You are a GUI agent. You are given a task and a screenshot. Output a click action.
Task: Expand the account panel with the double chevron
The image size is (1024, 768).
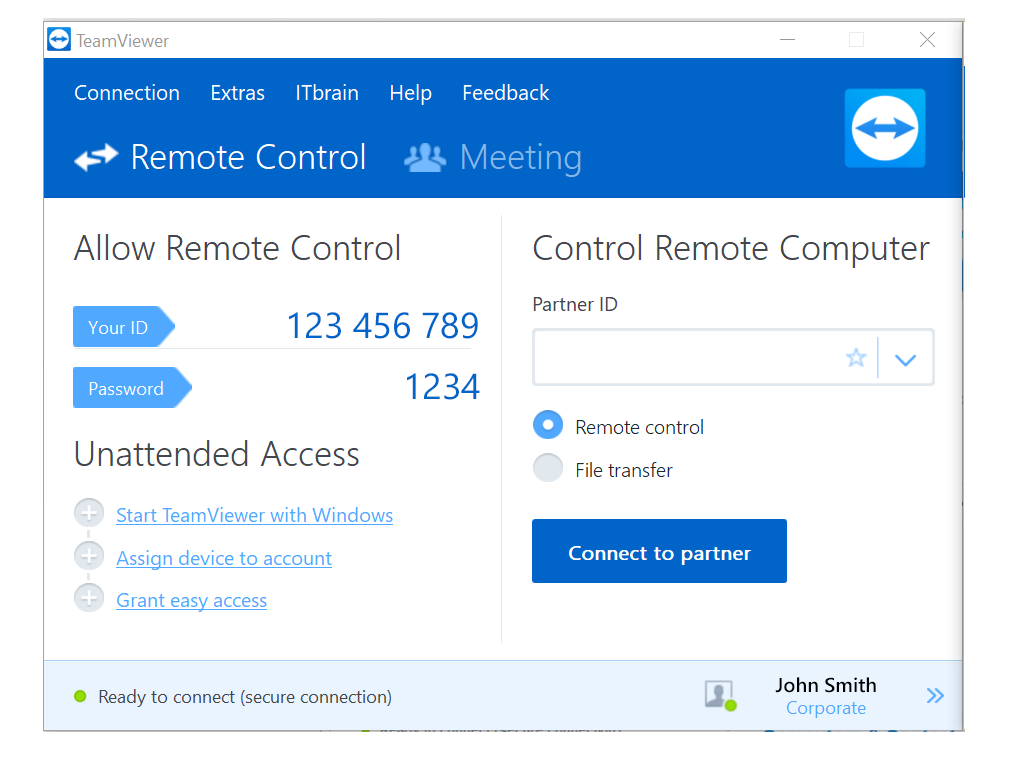[935, 695]
